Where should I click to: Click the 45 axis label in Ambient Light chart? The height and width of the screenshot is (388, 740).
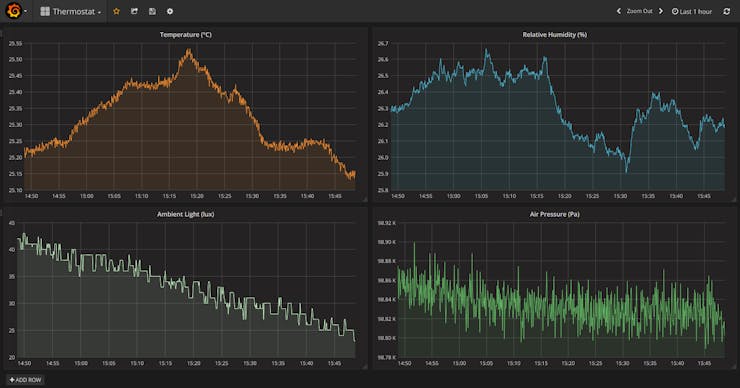point(12,223)
